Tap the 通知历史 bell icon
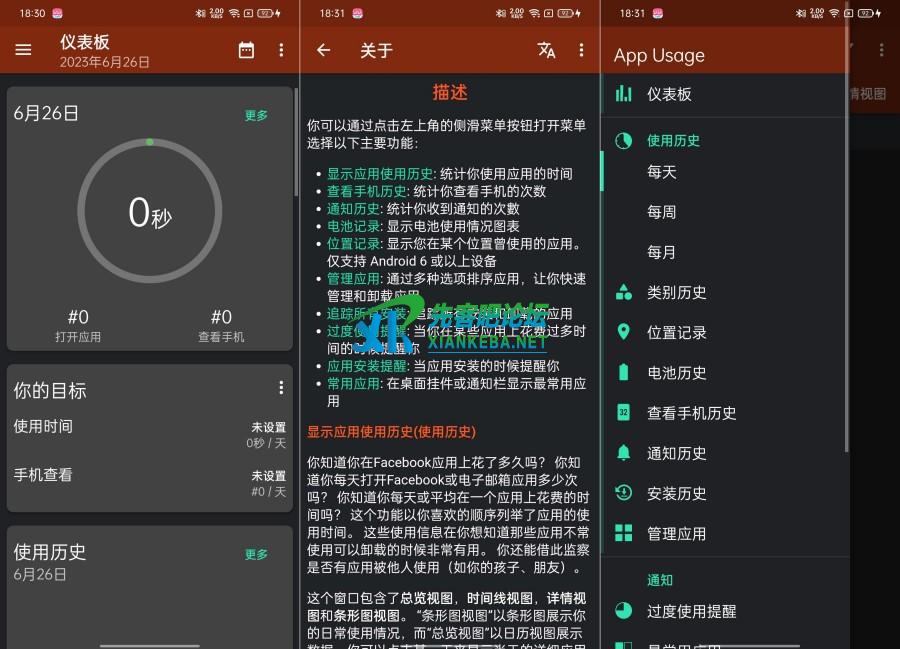The height and width of the screenshot is (649, 900). pyautogui.click(x=624, y=452)
